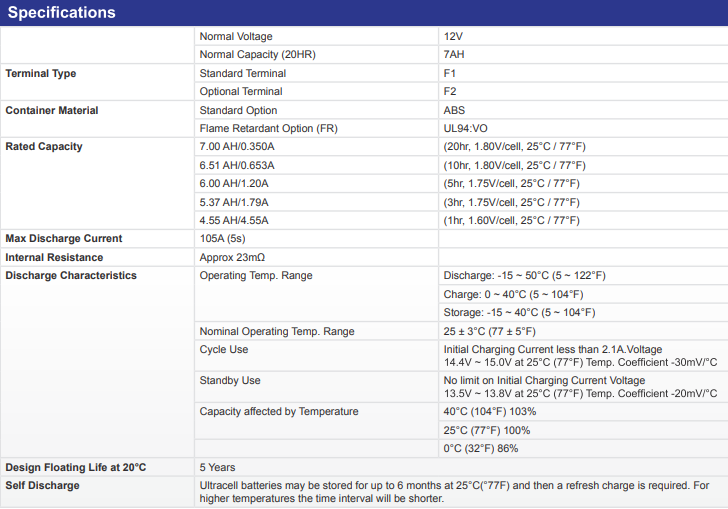Select the Cycle Use cell

click(x=224, y=350)
